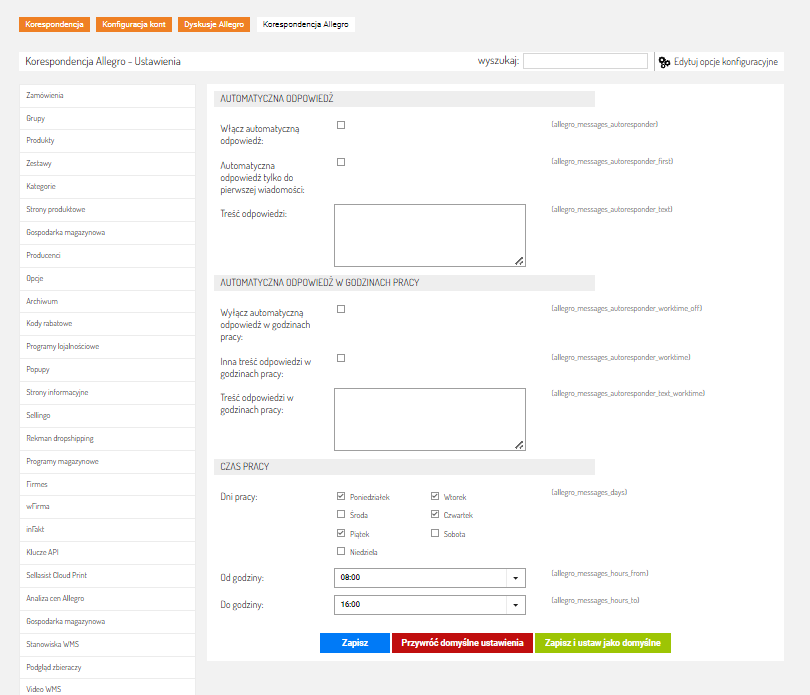This screenshot has height=695, width=810.
Task: Click the gears icon beside Edytuj opcje konfiguracyjne
Action: point(664,62)
